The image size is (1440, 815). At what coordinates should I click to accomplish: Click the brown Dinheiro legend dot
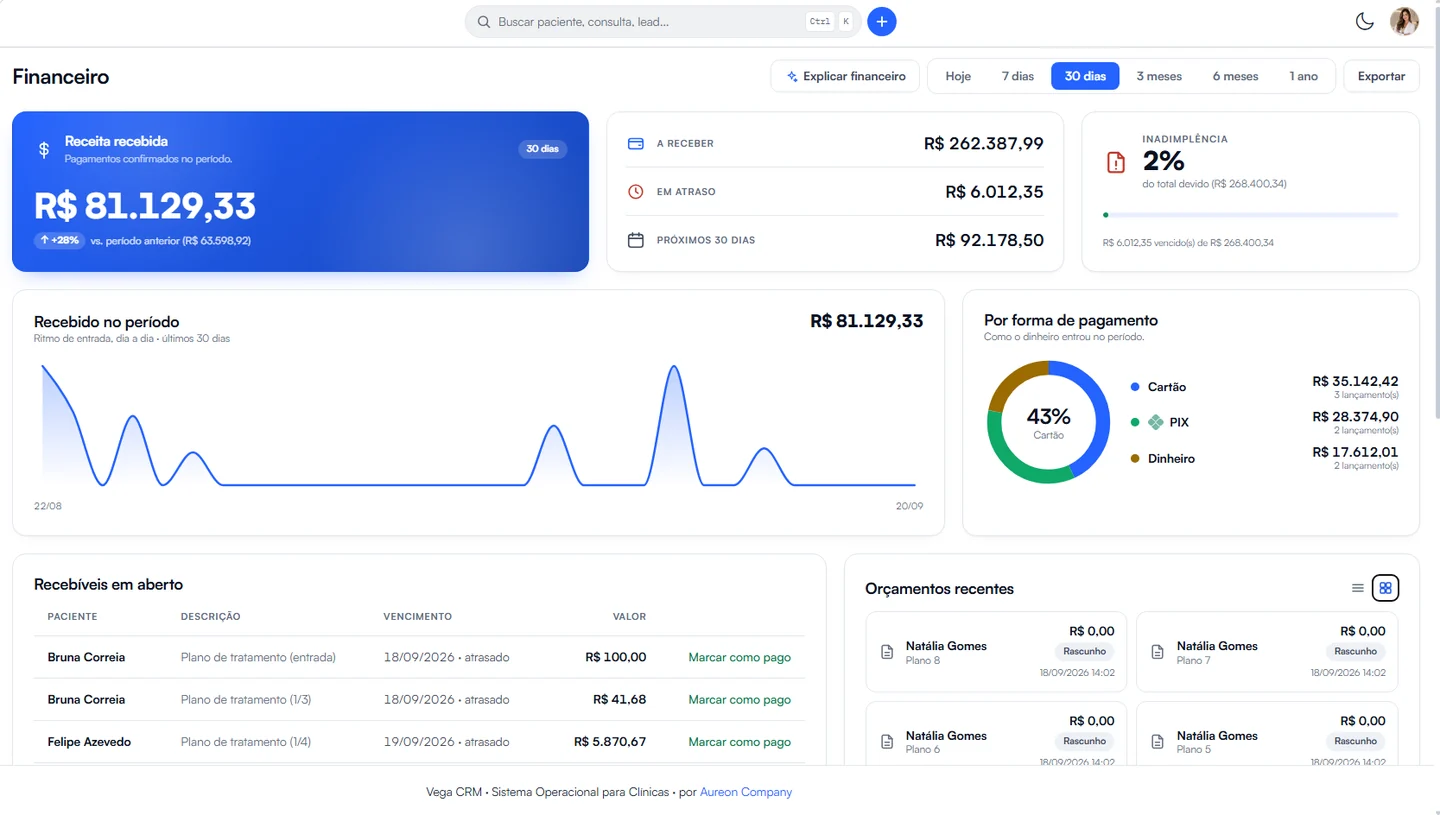(1135, 458)
